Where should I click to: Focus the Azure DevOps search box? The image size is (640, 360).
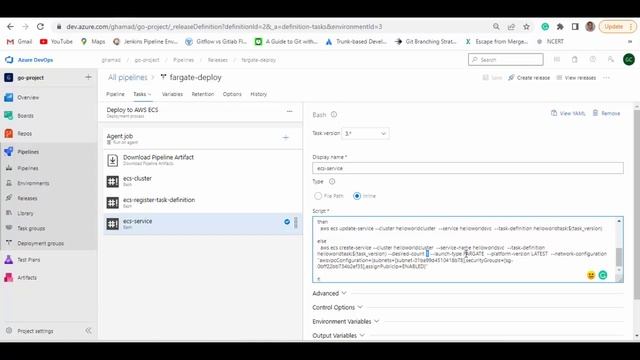[506, 60]
